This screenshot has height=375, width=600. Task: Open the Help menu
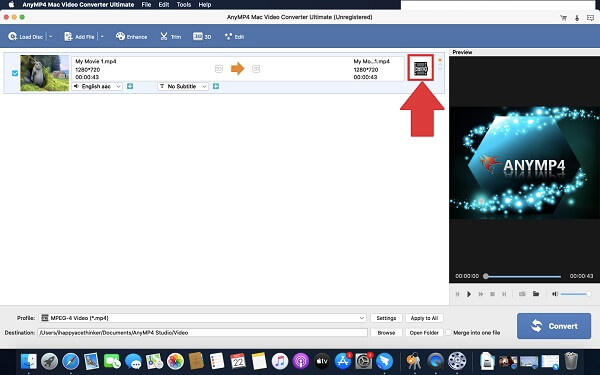pyautogui.click(x=205, y=5)
